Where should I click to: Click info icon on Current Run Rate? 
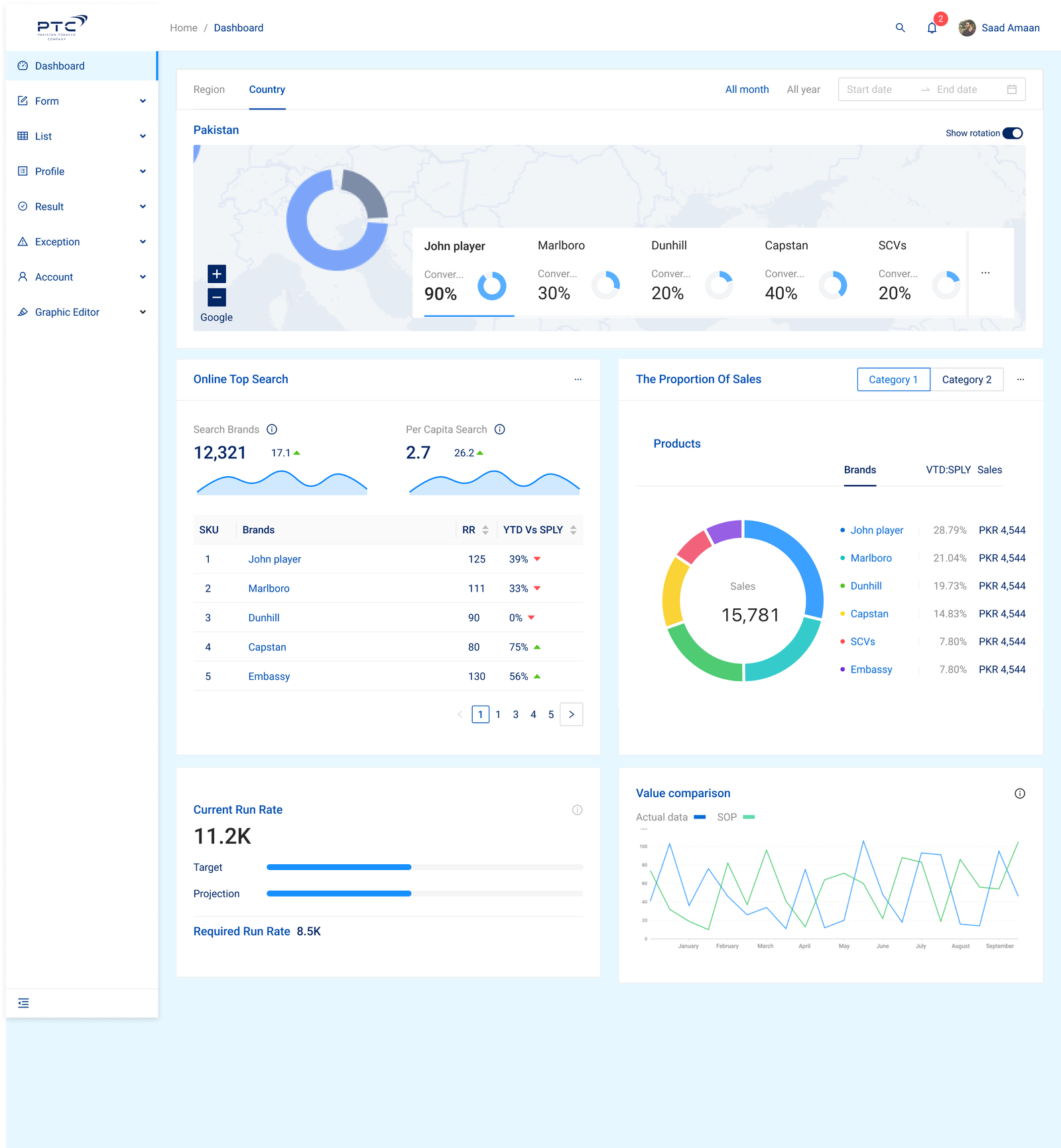(x=577, y=810)
